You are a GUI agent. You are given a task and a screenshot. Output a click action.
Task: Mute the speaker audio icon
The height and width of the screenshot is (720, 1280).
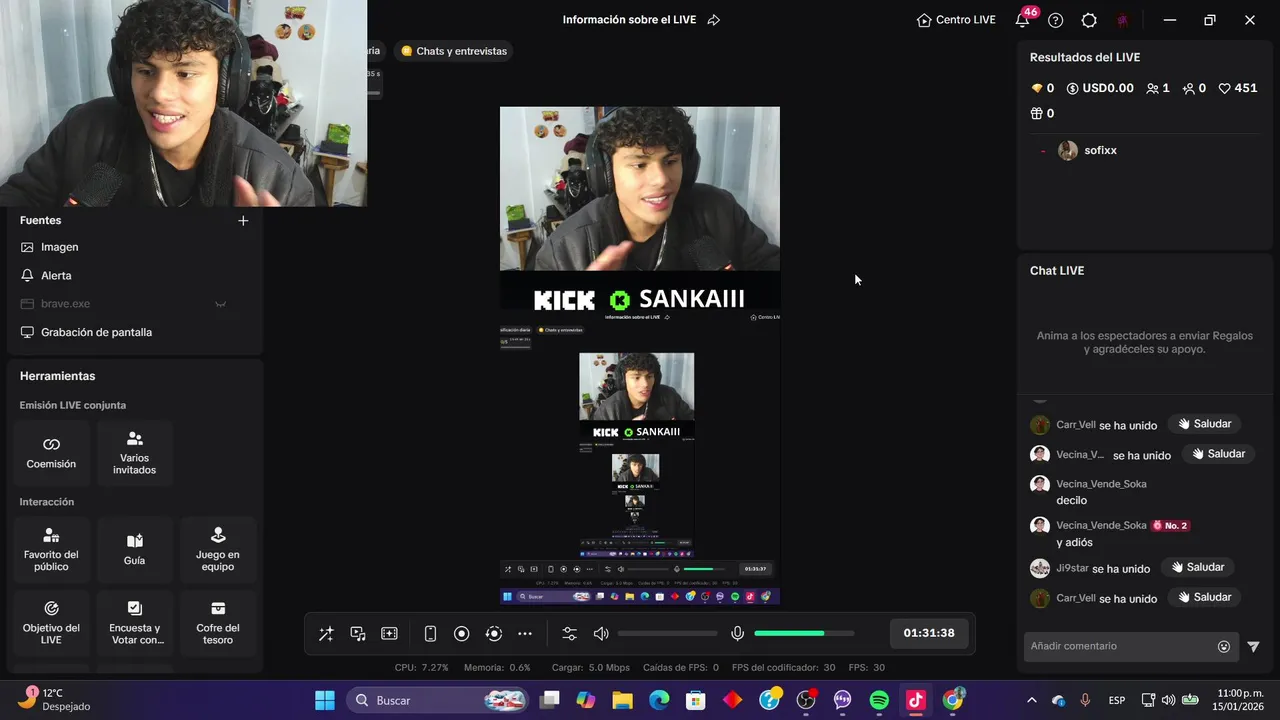pos(601,634)
